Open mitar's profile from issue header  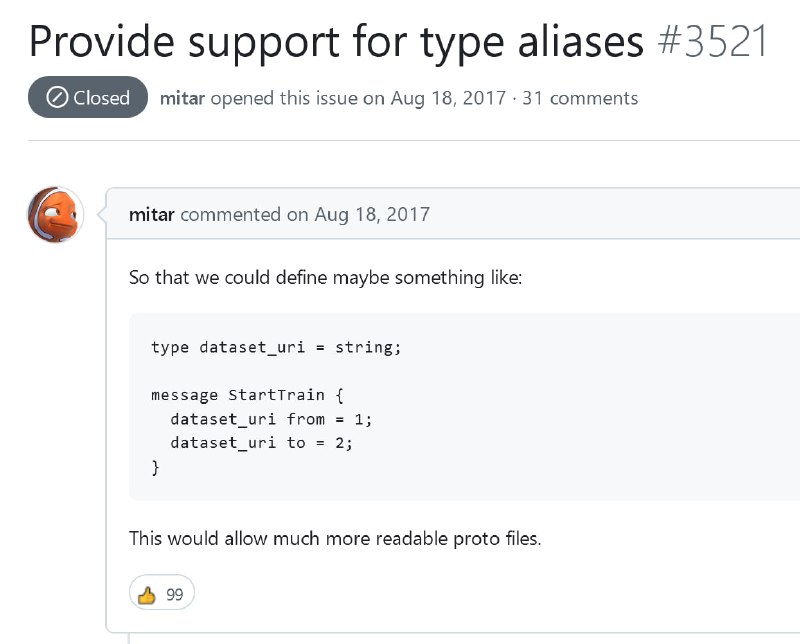click(182, 98)
